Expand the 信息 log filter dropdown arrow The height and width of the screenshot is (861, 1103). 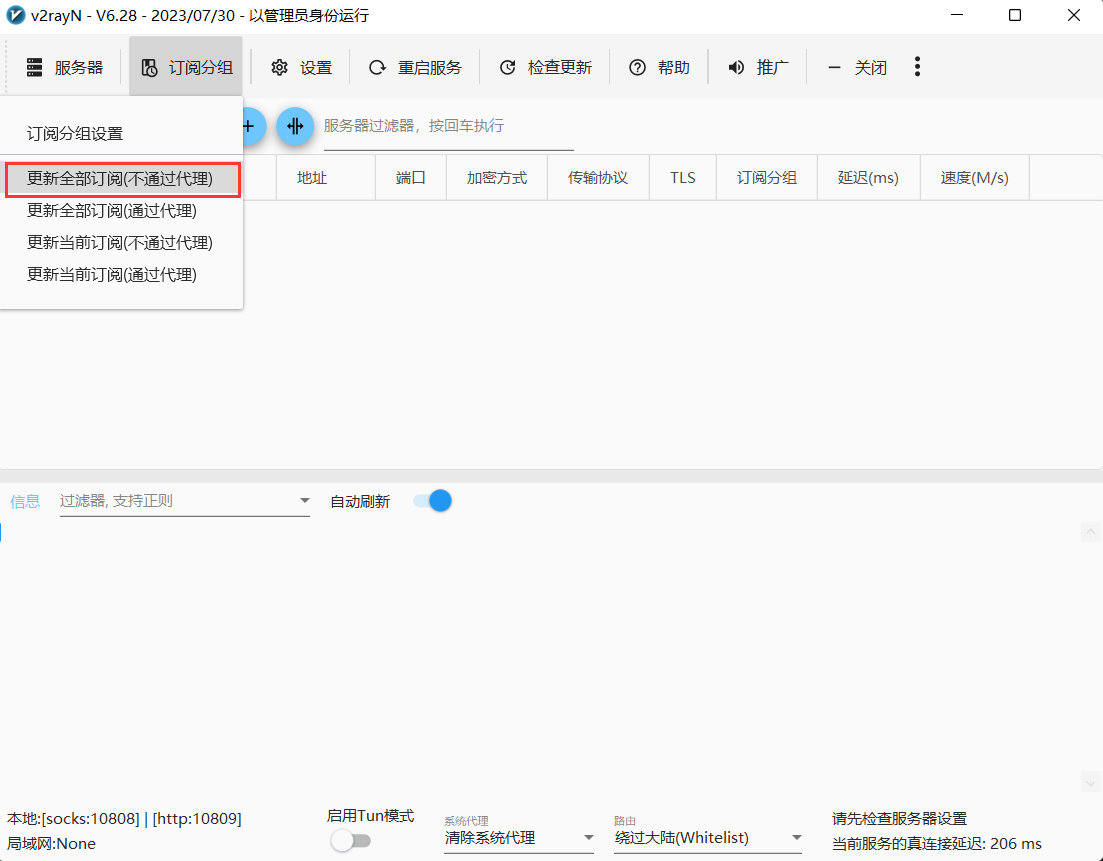point(304,501)
